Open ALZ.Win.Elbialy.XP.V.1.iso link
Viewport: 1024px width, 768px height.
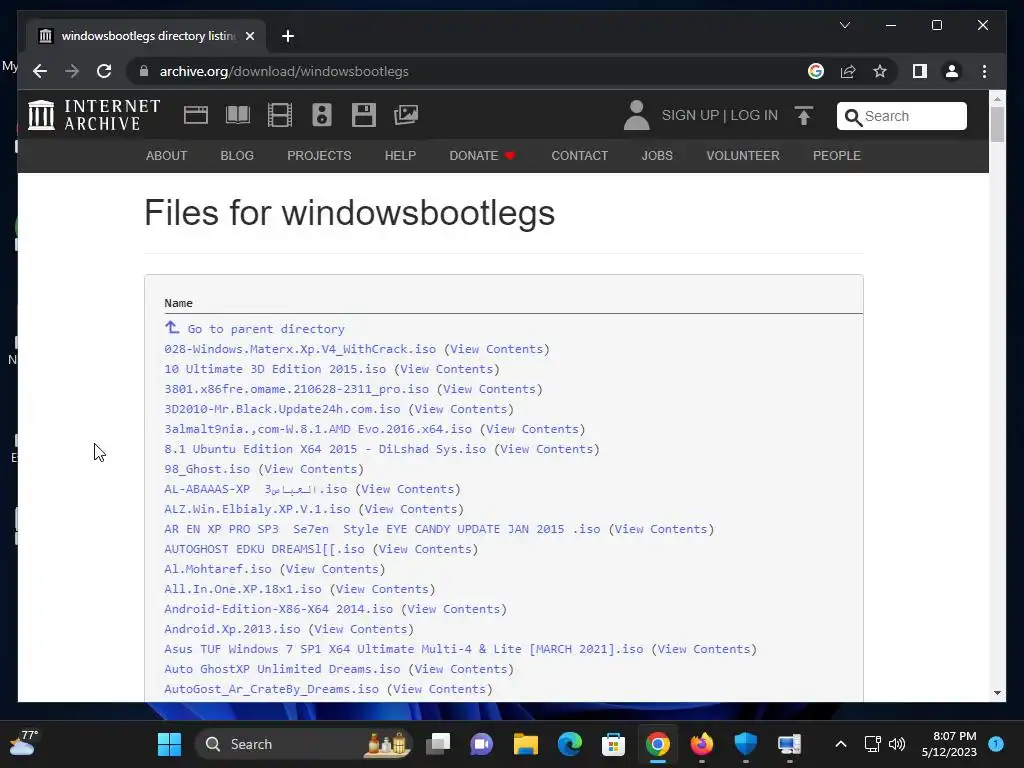tap(257, 509)
